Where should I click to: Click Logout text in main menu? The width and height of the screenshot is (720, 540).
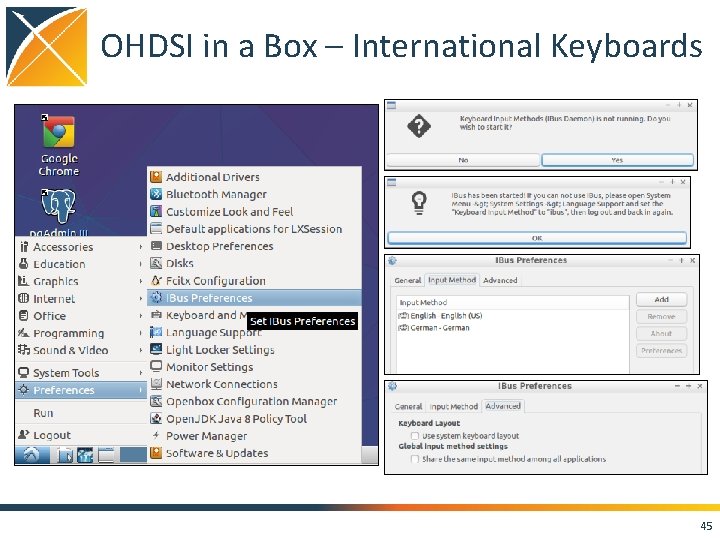[52, 435]
